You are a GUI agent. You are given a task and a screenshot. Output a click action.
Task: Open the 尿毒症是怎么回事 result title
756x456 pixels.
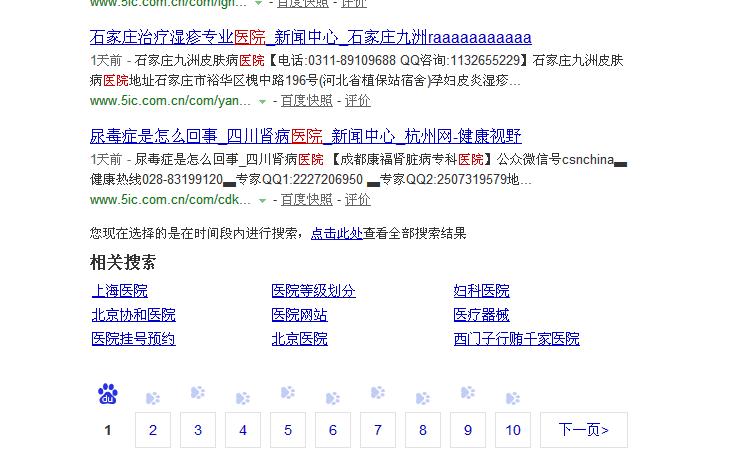point(305,136)
